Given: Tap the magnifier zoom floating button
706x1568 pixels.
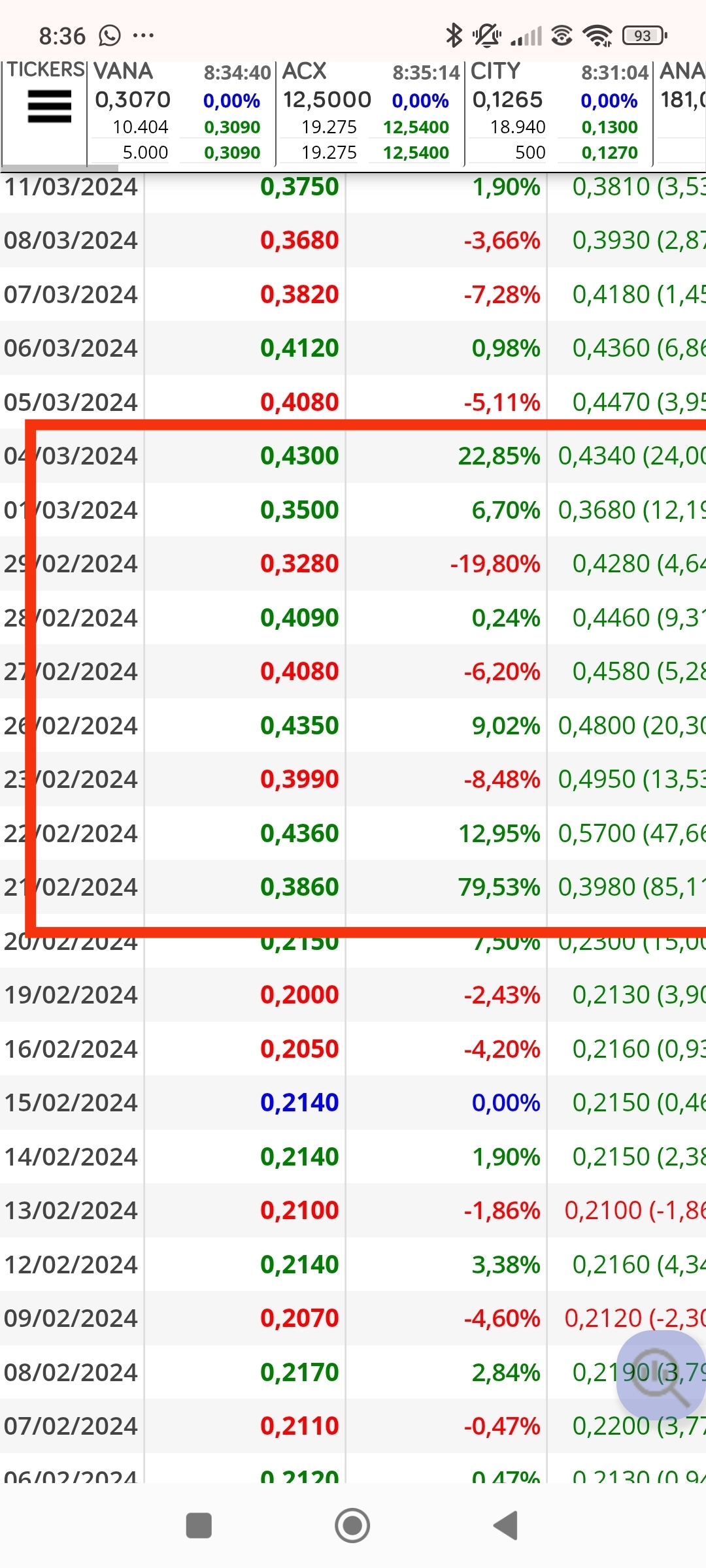Looking at the screenshot, I should coord(660,1375).
